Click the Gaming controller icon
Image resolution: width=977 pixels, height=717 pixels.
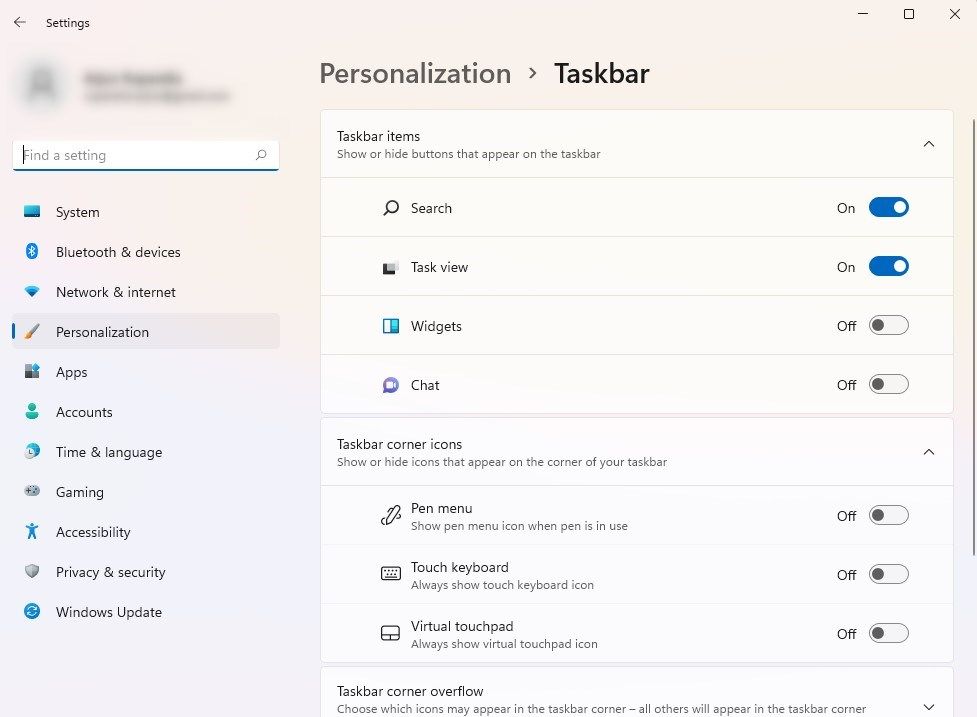pyautogui.click(x=32, y=492)
